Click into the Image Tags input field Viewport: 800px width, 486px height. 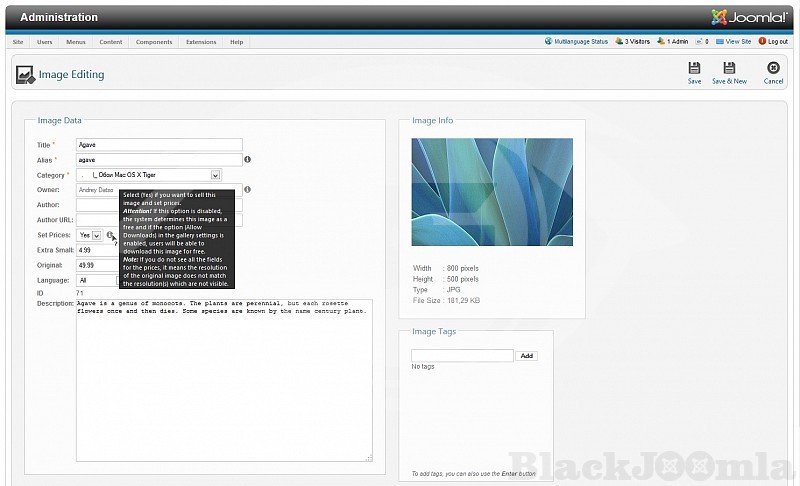(x=462, y=356)
